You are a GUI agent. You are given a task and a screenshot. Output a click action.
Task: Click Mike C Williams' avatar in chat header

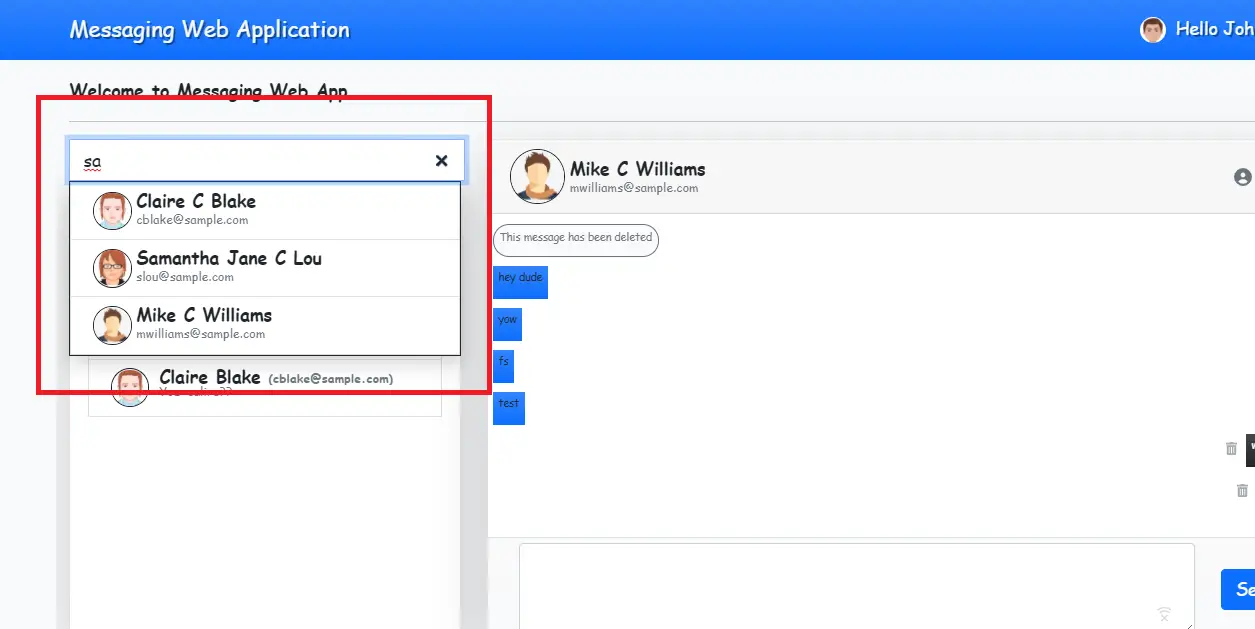pyautogui.click(x=537, y=177)
